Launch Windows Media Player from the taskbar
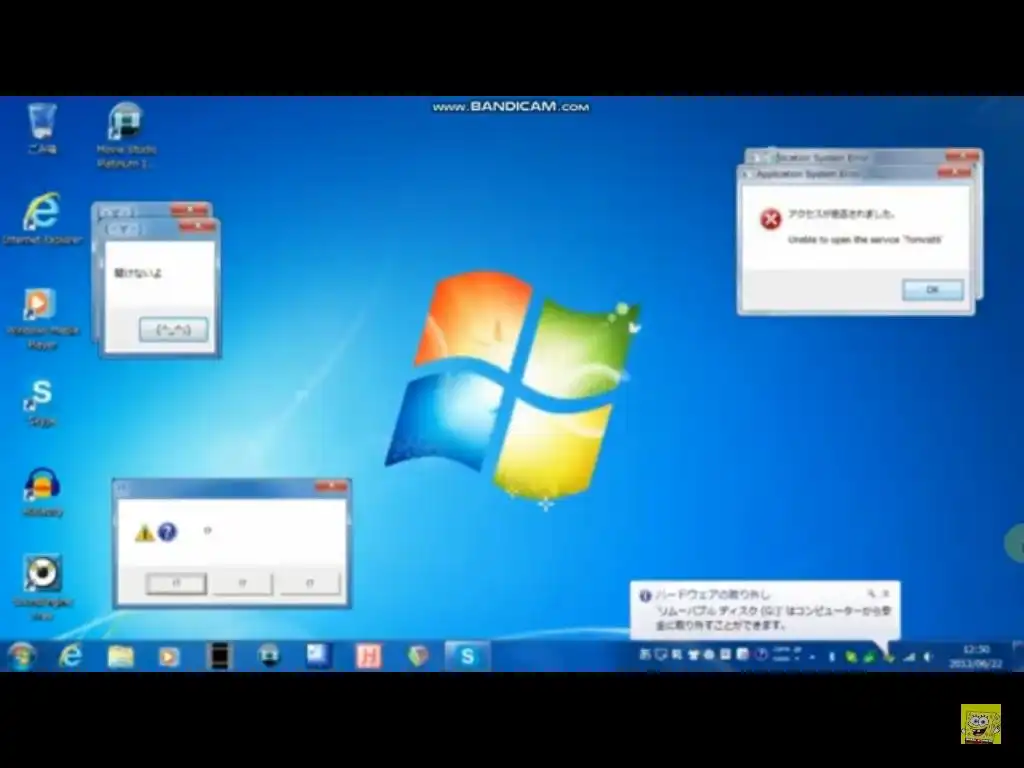The height and width of the screenshot is (768, 1024). (169, 656)
